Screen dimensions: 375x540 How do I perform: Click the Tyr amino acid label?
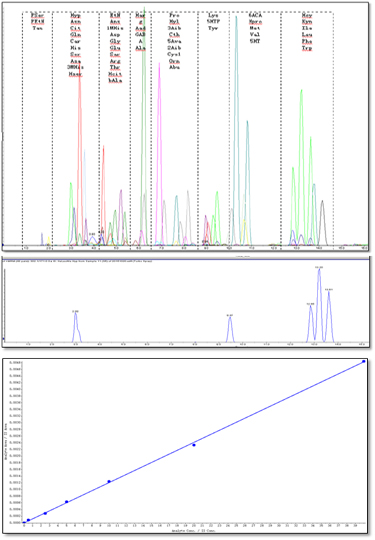pyautogui.click(x=213, y=28)
